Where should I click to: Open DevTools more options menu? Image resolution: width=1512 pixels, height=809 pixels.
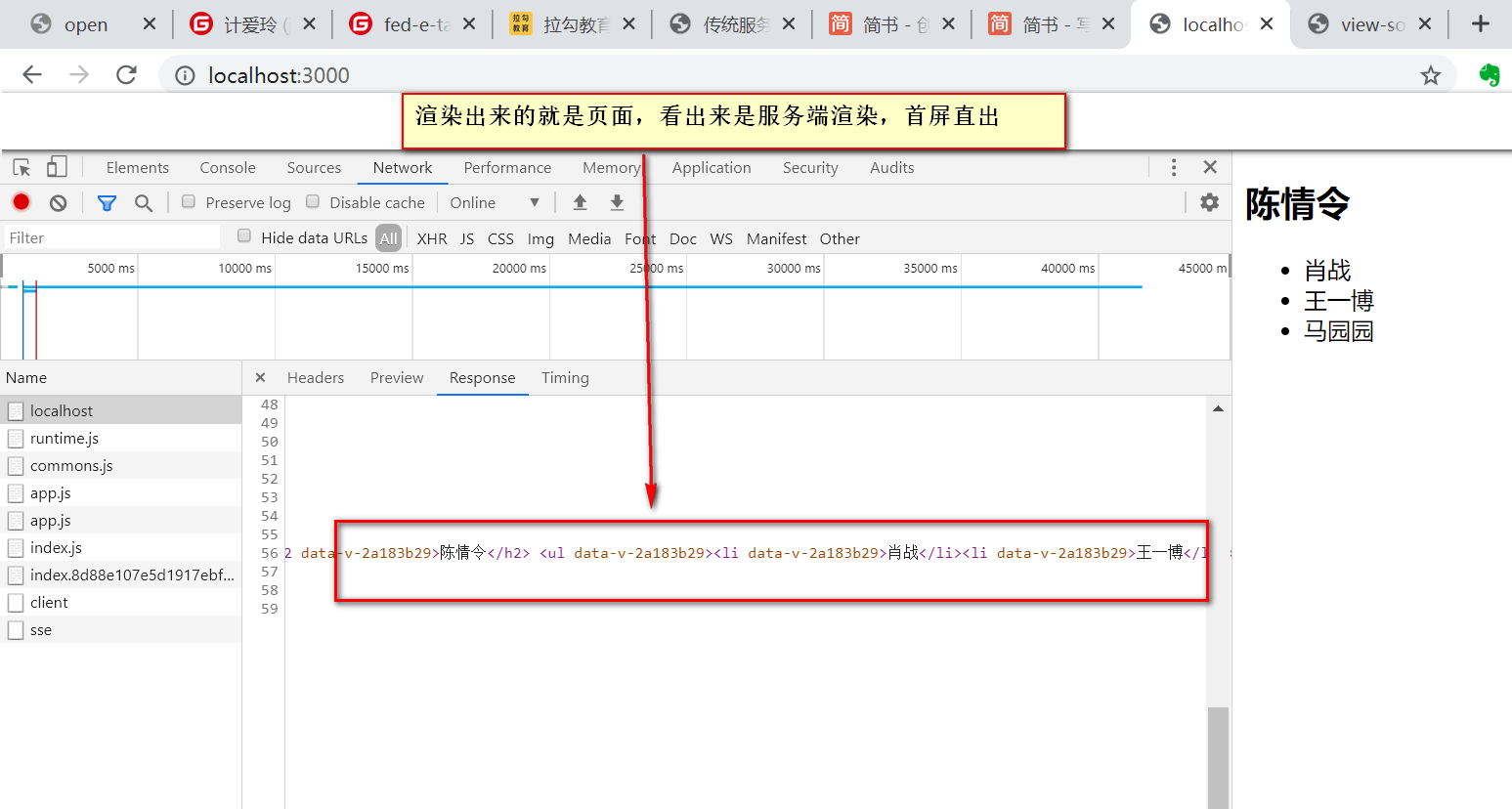[1174, 167]
